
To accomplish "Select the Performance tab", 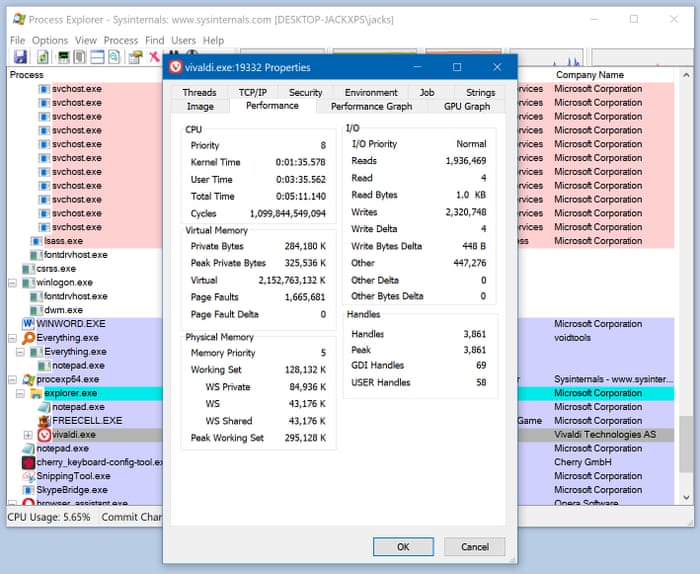I will point(272,105).
